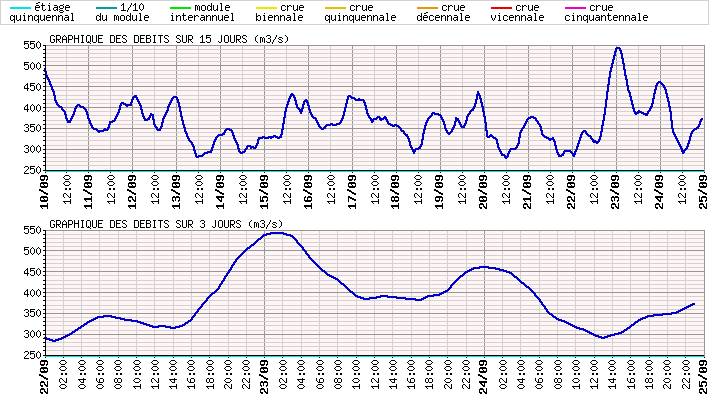Click the yellow crue biennale legend line
This screenshot has height=400, width=709.
point(266,8)
